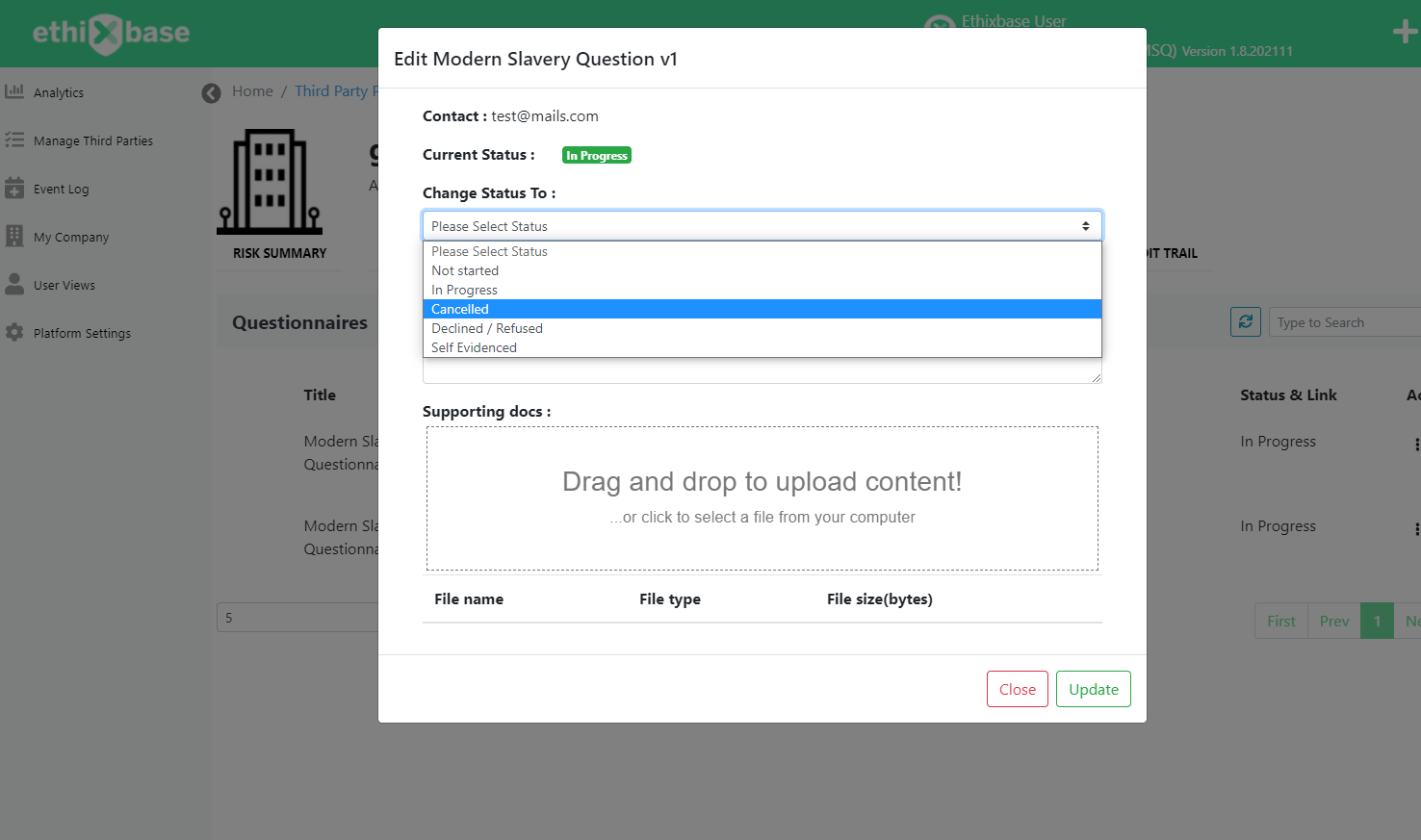Go to Third Party breadcrumb link
This screenshot has height=840, width=1421.
point(336,91)
